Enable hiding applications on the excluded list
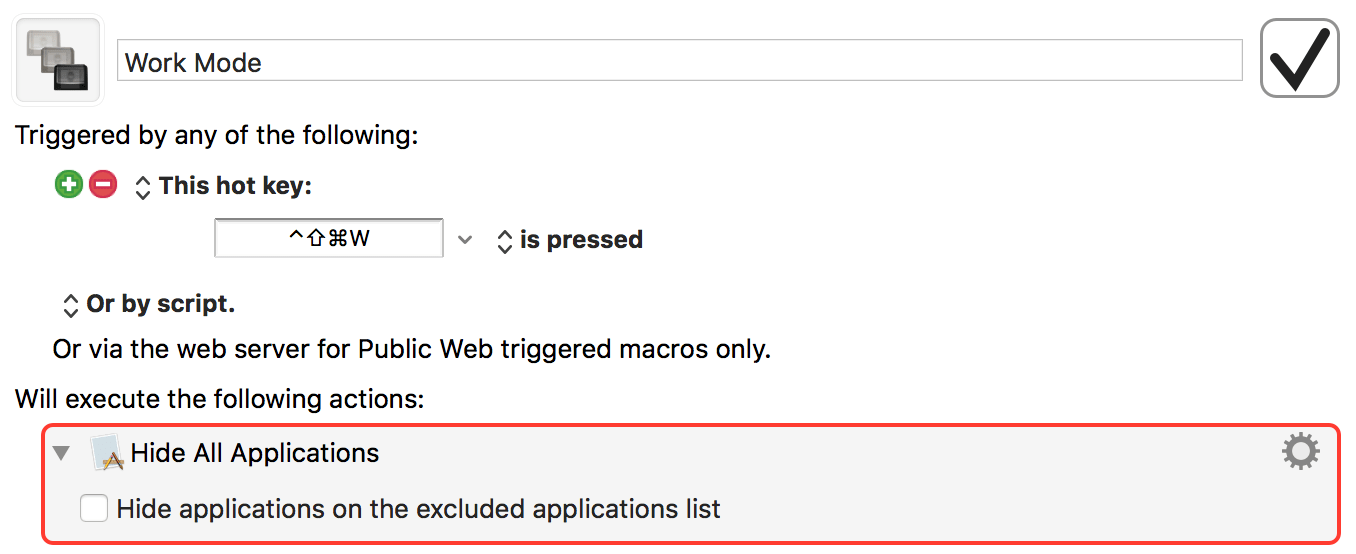 pyautogui.click(x=94, y=509)
